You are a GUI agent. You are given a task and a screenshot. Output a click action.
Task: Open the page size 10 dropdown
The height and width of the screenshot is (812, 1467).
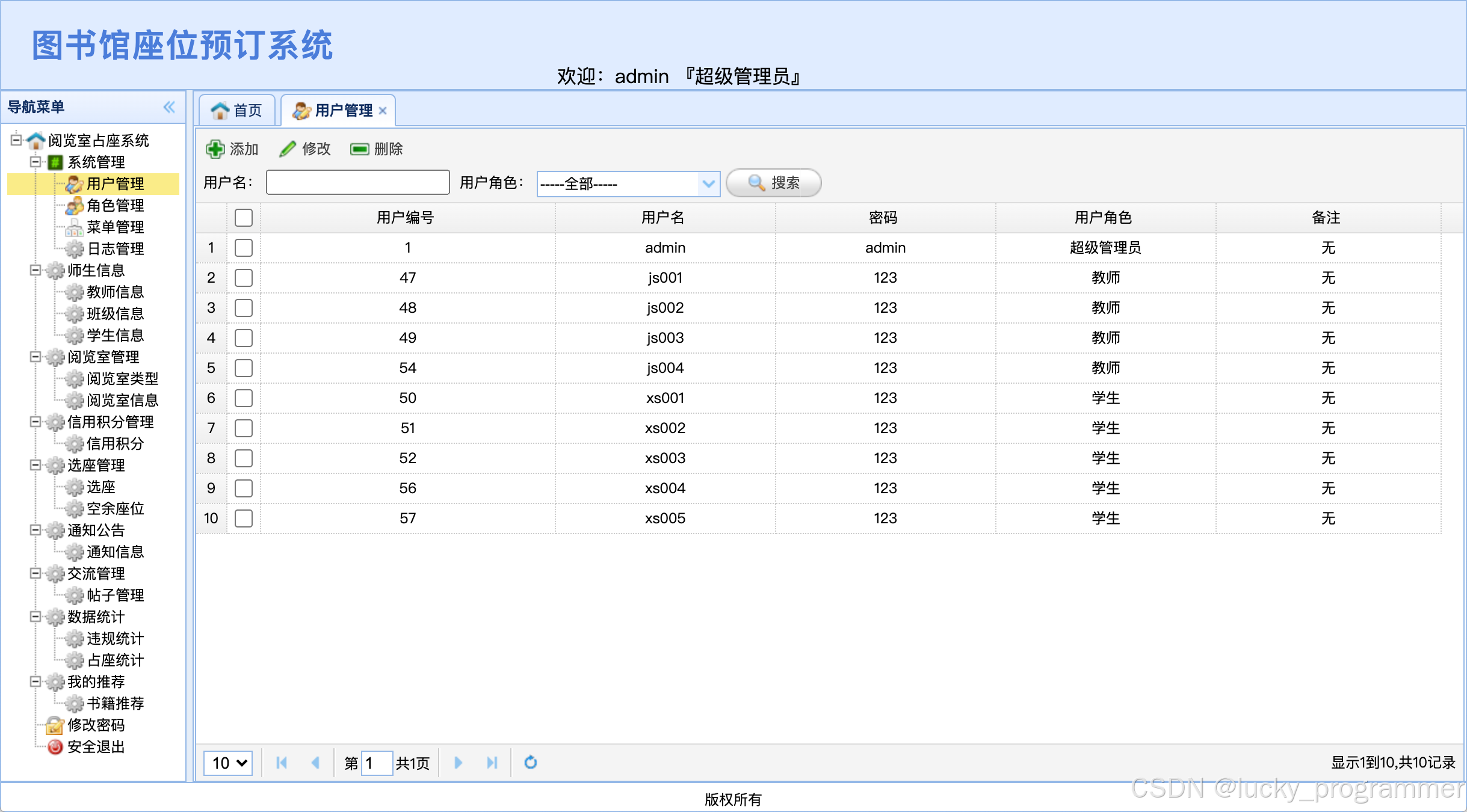coord(228,763)
